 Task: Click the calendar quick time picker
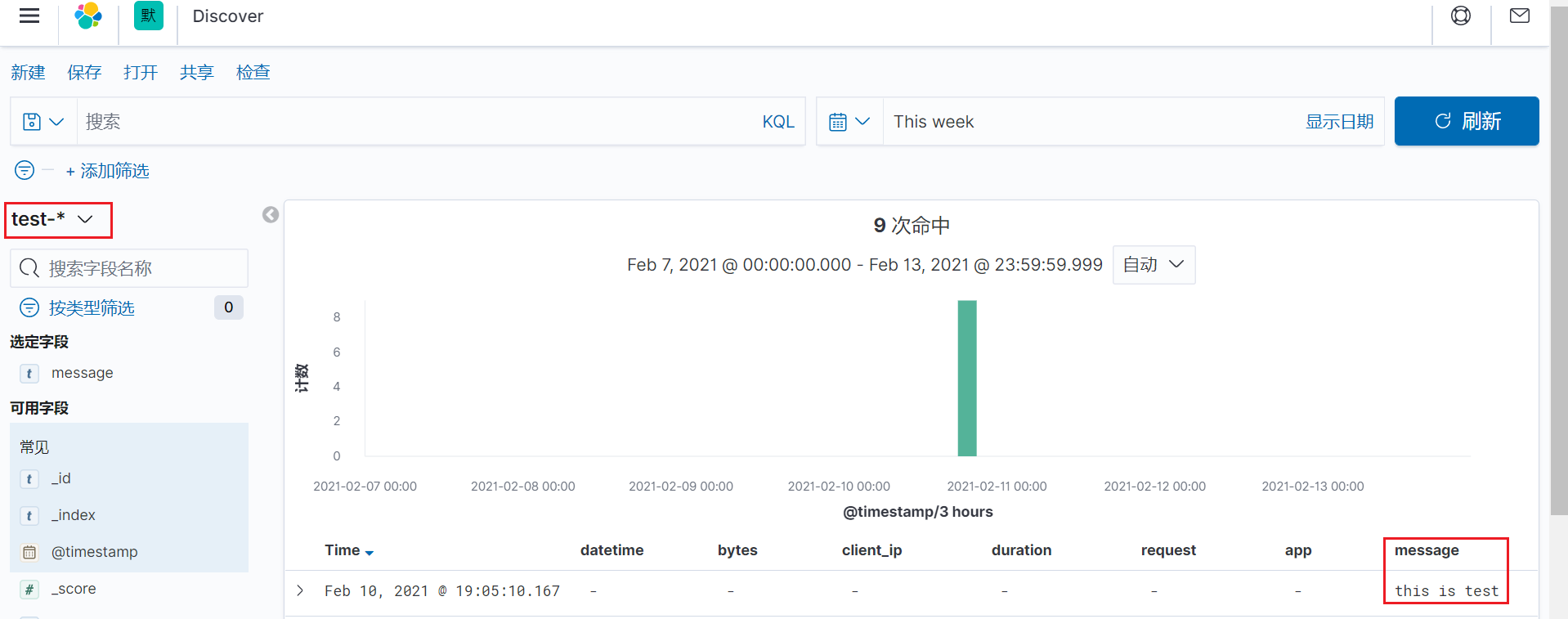[x=850, y=122]
